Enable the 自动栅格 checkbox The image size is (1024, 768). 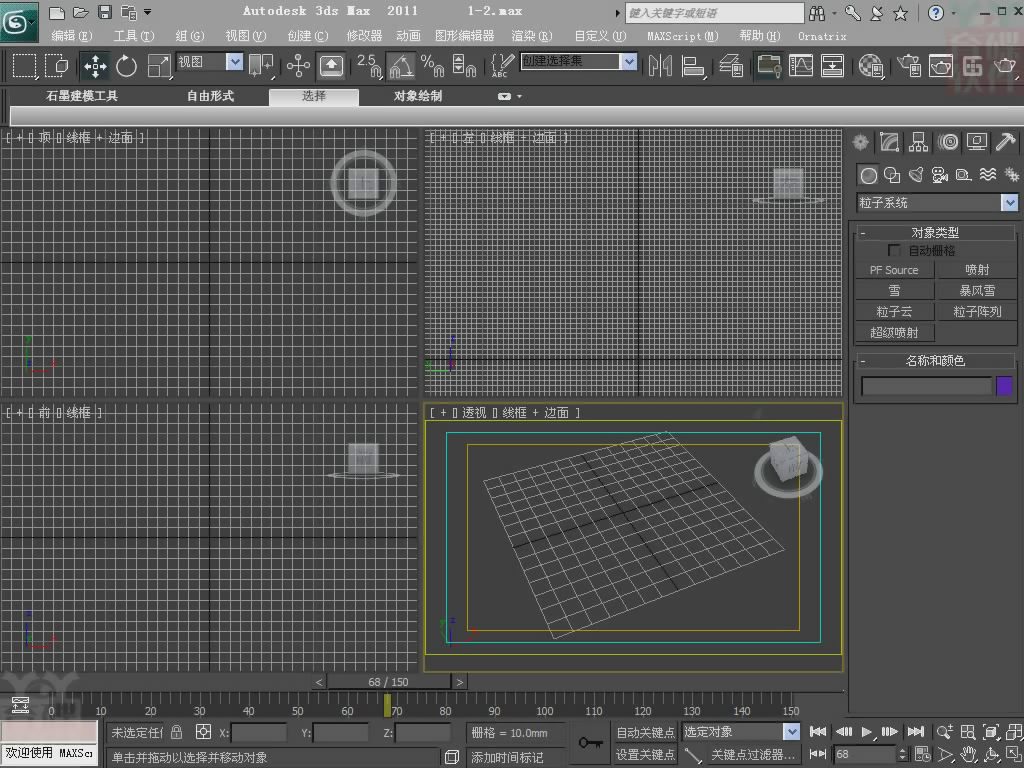click(894, 251)
